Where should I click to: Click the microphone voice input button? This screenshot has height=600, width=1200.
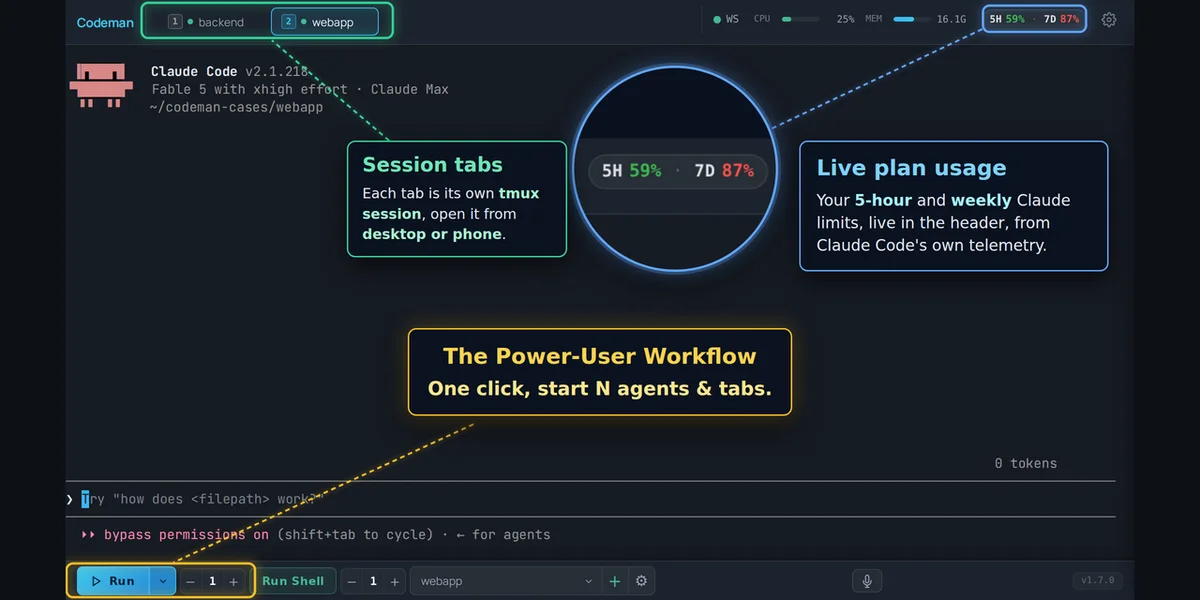(867, 581)
